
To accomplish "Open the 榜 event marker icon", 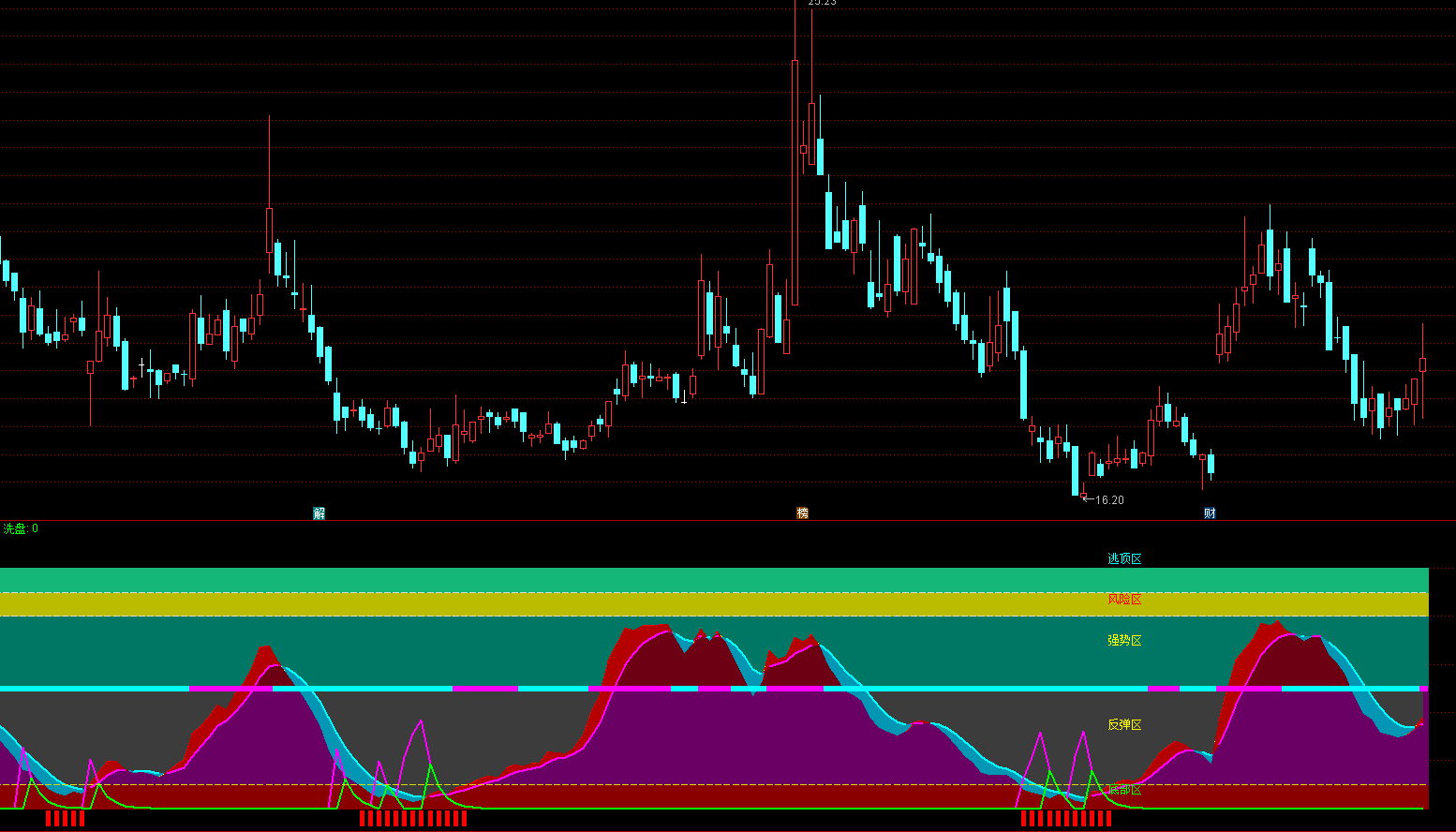I will pos(802,513).
